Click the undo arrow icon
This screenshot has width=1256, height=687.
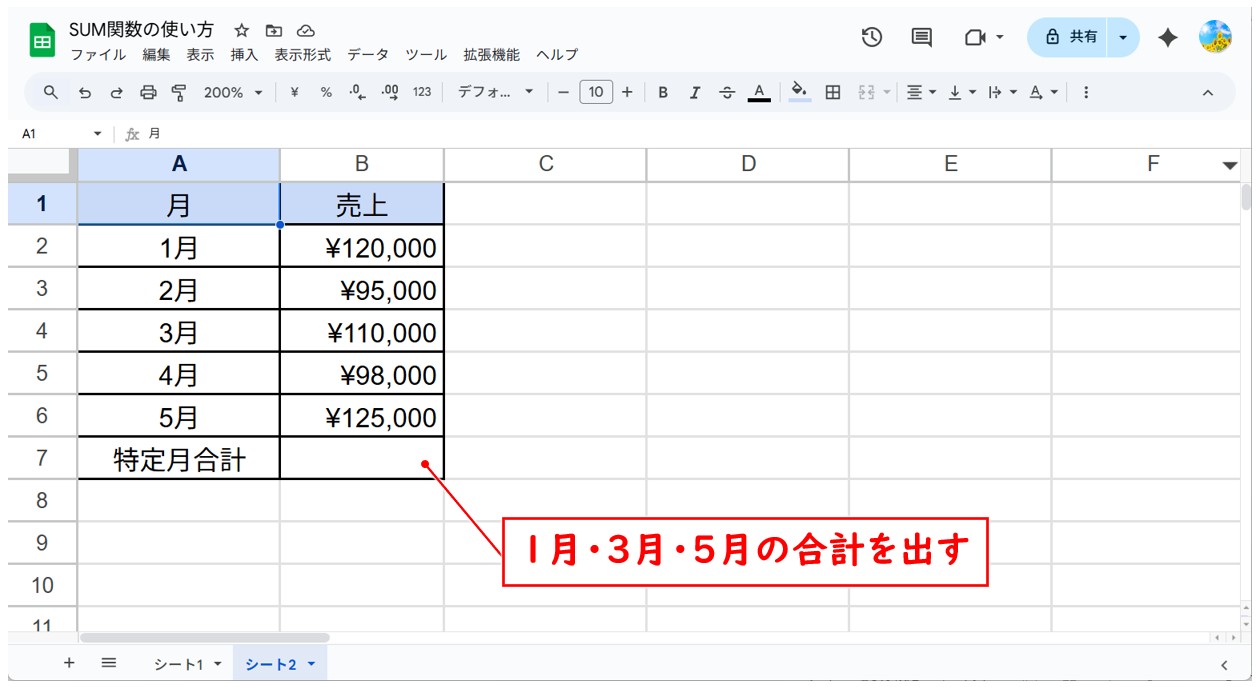pyautogui.click(x=84, y=92)
